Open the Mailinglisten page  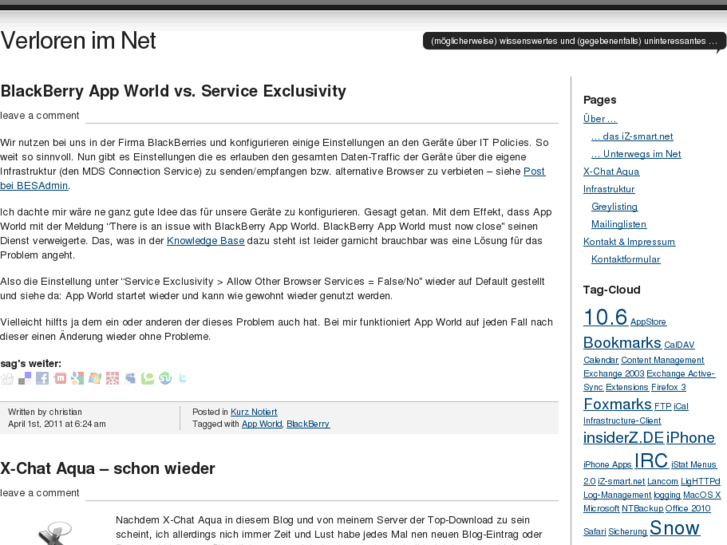(x=619, y=224)
